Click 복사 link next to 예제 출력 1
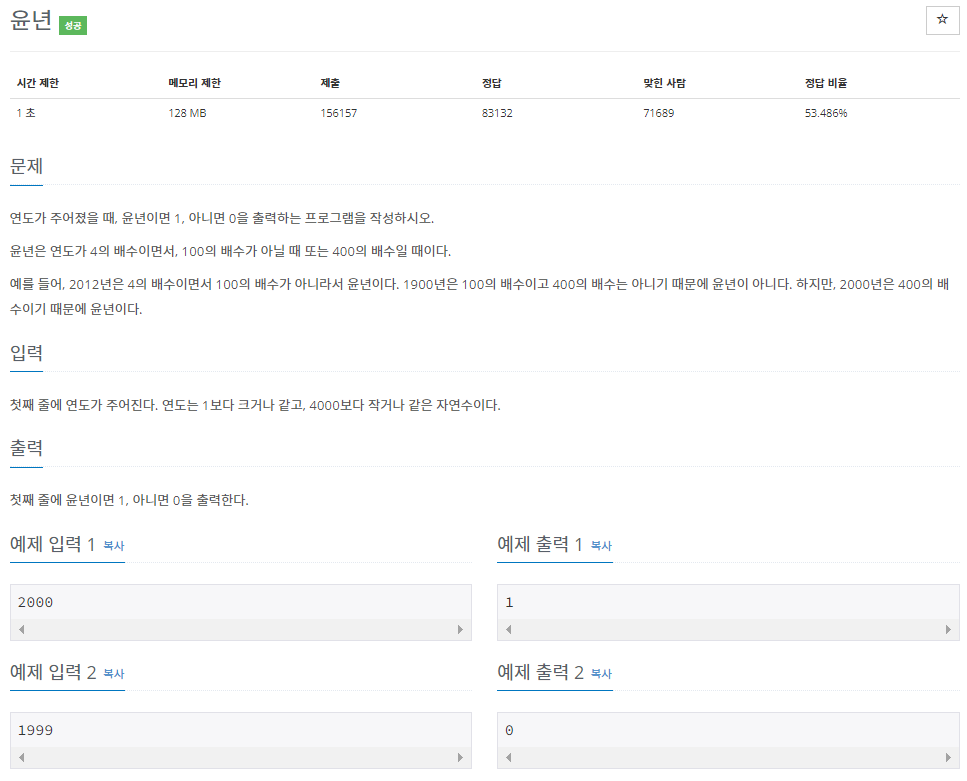This screenshot has height=781, width=967. (601, 545)
